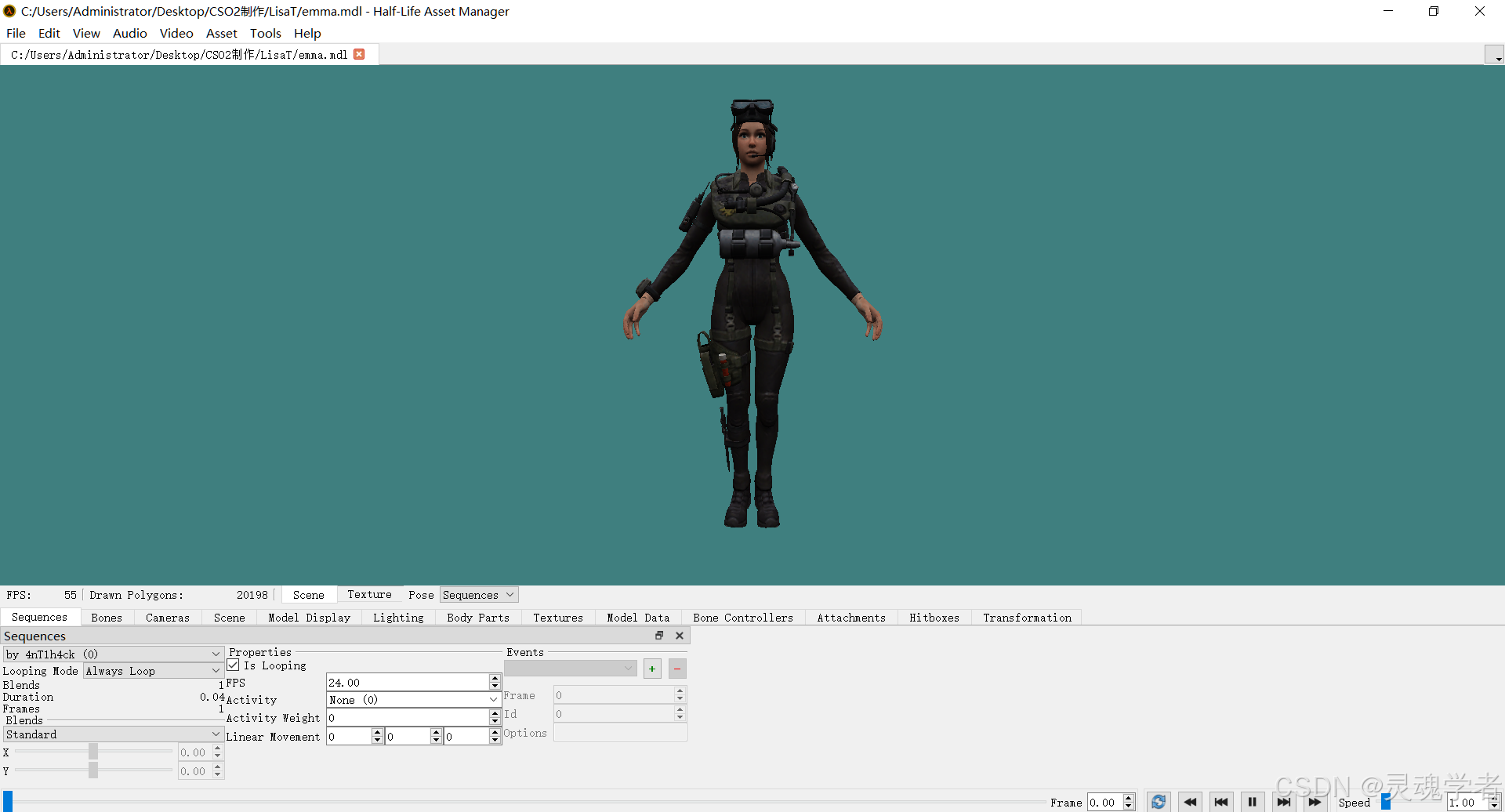Open the Looping Mode dropdown
The width and height of the screenshot is (1505, 812).
[x=154, y=671]
